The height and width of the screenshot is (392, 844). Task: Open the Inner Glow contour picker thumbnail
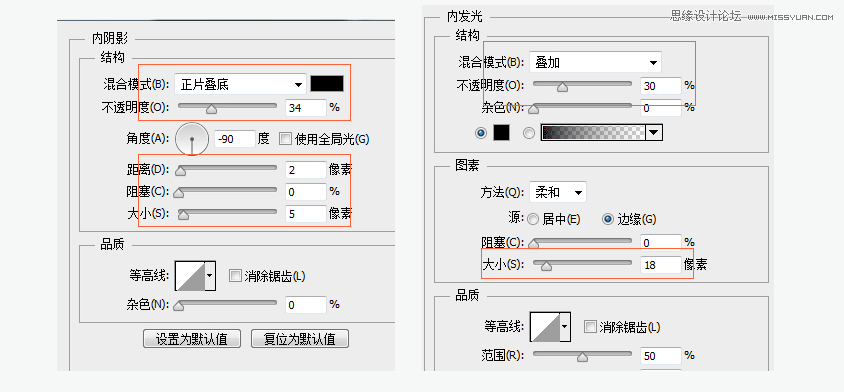(545, 326)
